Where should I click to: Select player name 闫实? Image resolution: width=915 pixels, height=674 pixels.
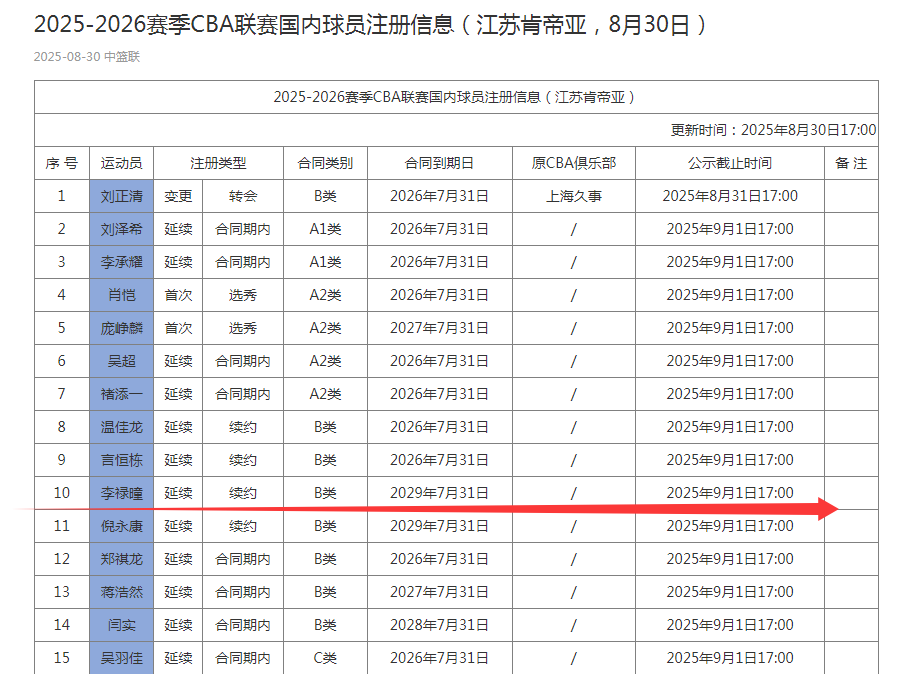coord(121,625)
